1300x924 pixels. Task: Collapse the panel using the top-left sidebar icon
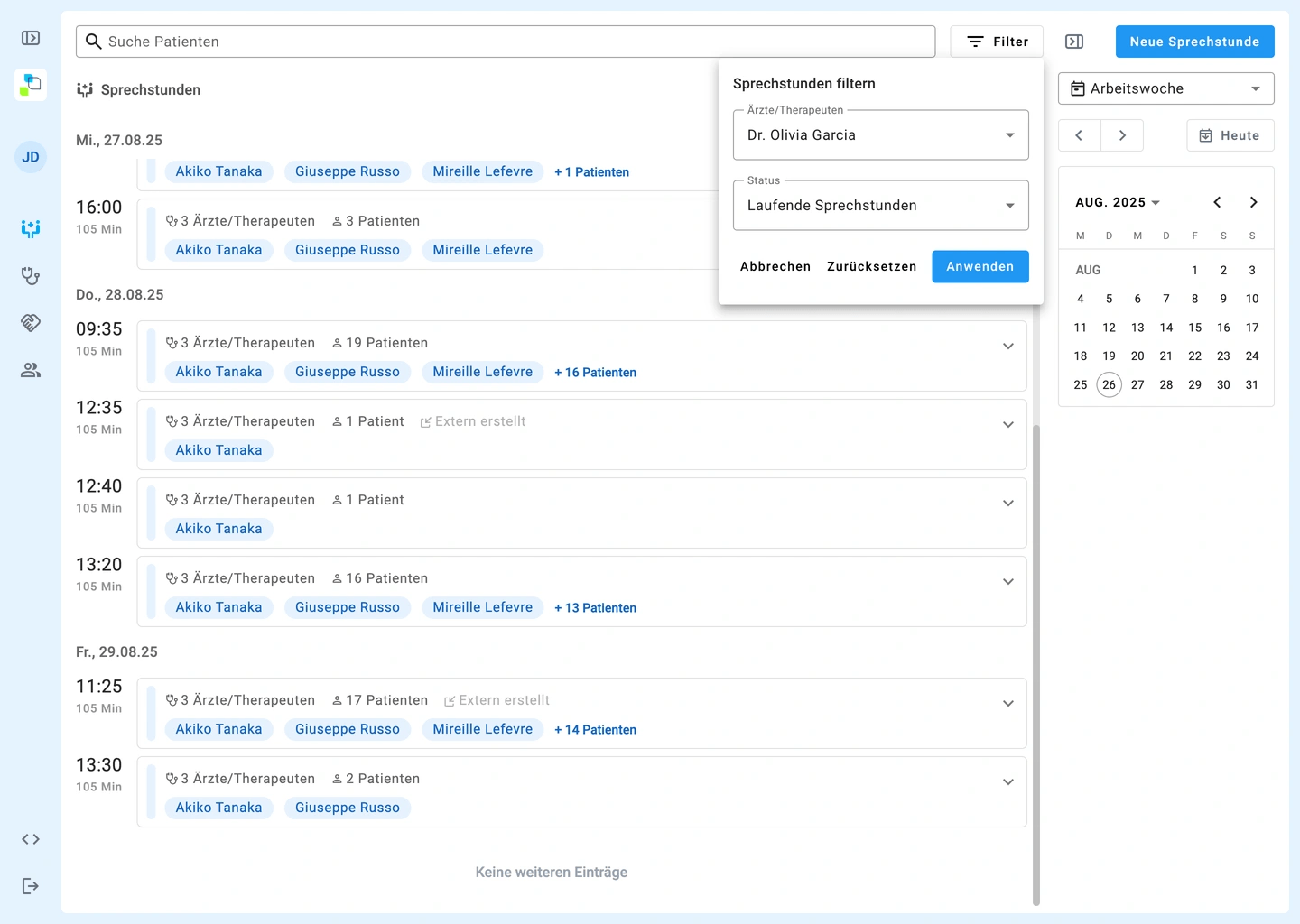pos(30,38)
